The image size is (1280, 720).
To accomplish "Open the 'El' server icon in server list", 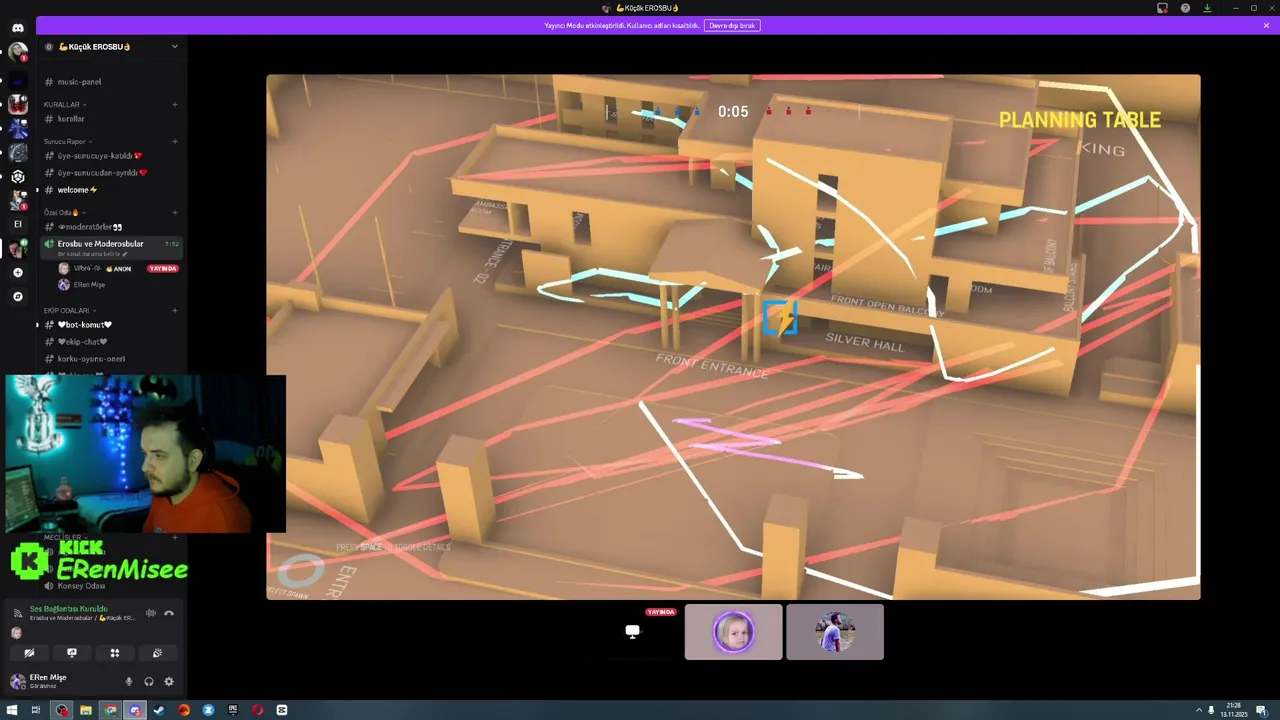I will tap(17, 224).
